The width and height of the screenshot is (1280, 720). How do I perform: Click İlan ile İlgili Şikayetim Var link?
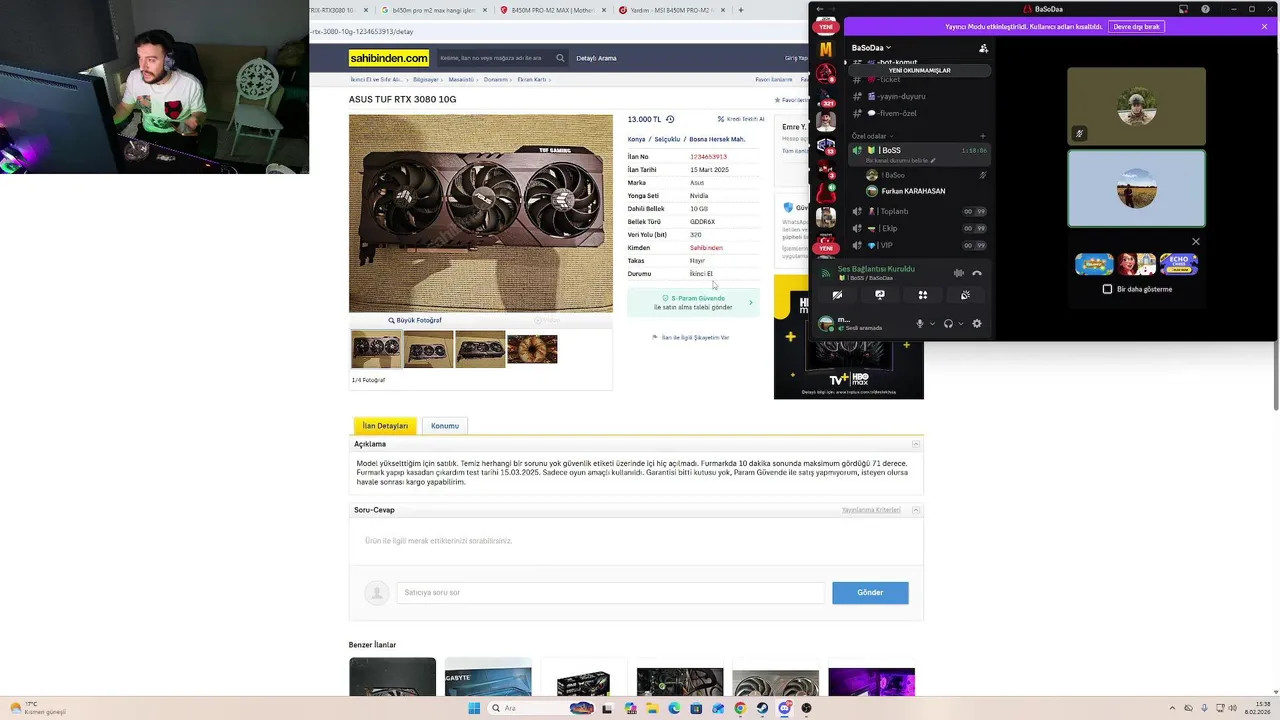(x=691, y=338)
